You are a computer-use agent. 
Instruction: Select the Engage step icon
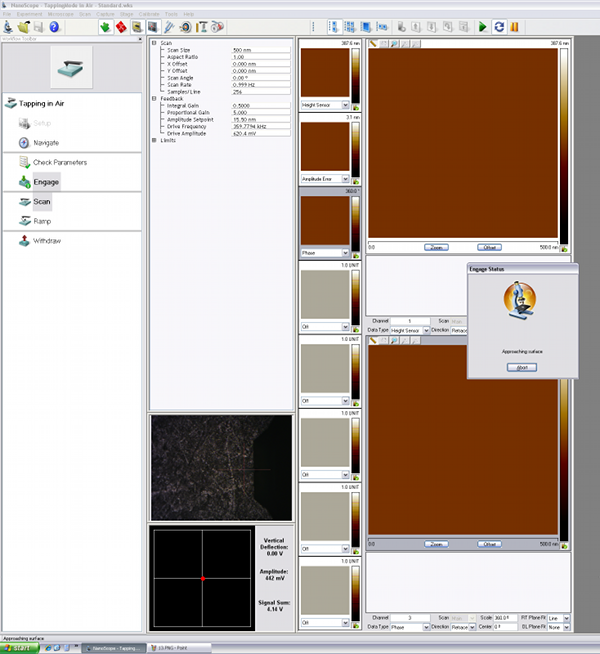pyautogui.click(x=25, y=181)
